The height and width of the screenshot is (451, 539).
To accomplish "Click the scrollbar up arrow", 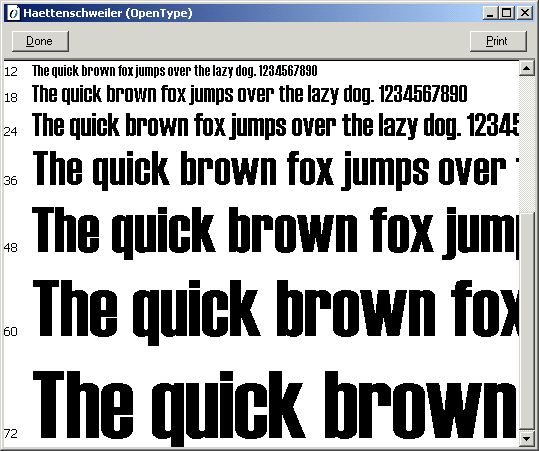I will point(526,68).
